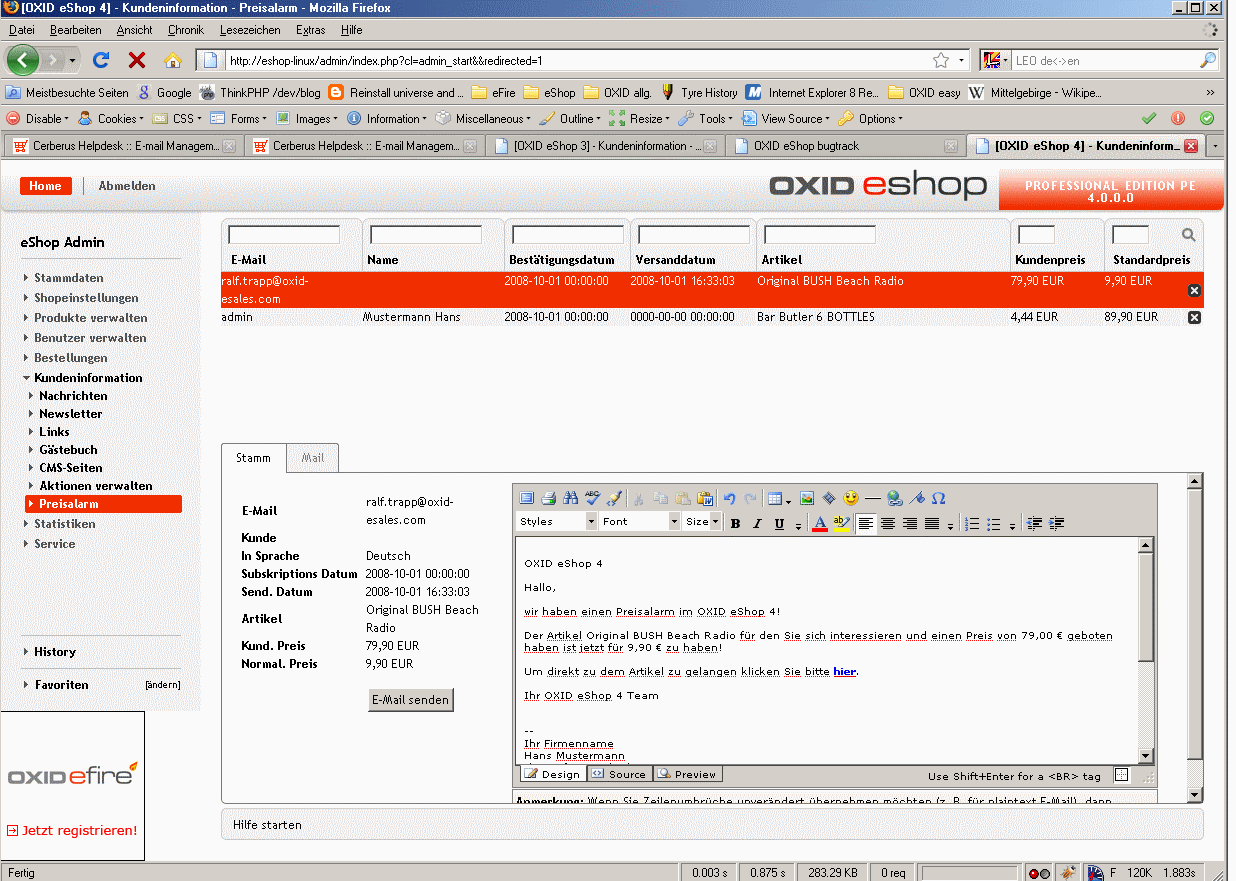
Task: Delete the ralf.trapp price alarm row
Action: click(x=1194, y=290)
